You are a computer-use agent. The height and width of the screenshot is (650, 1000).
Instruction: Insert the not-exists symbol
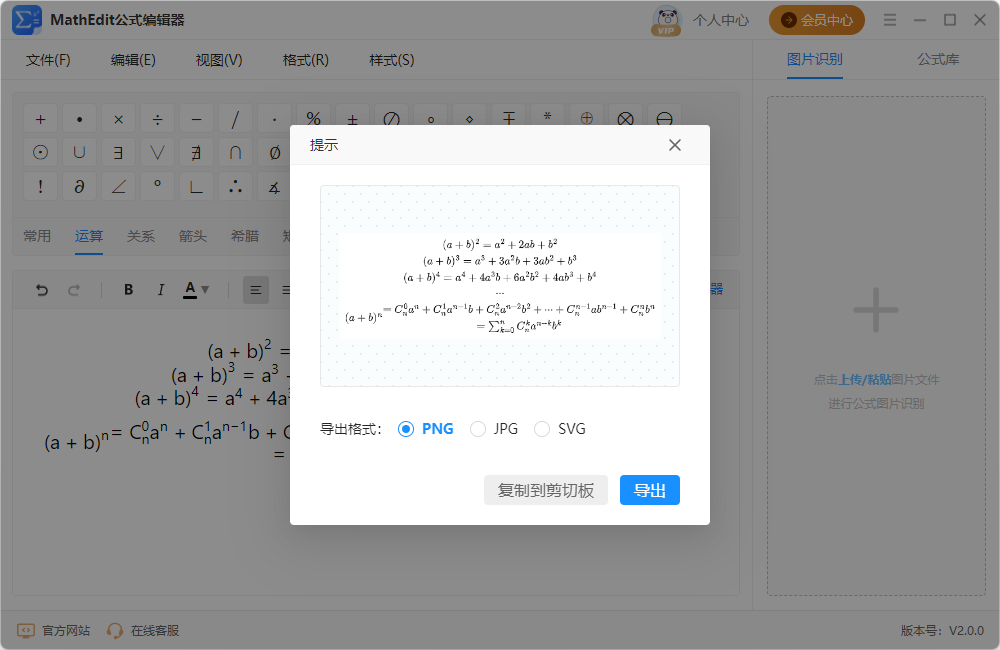196,152
